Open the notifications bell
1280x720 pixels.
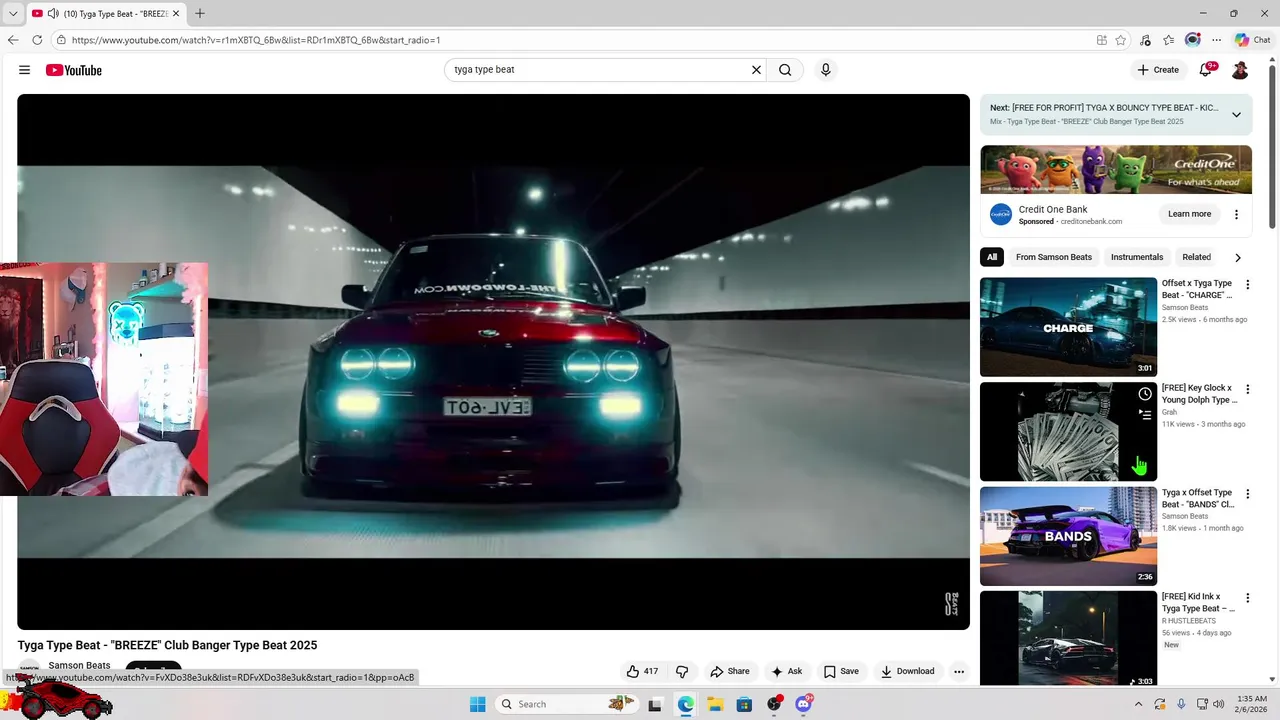click(1206, 70)
